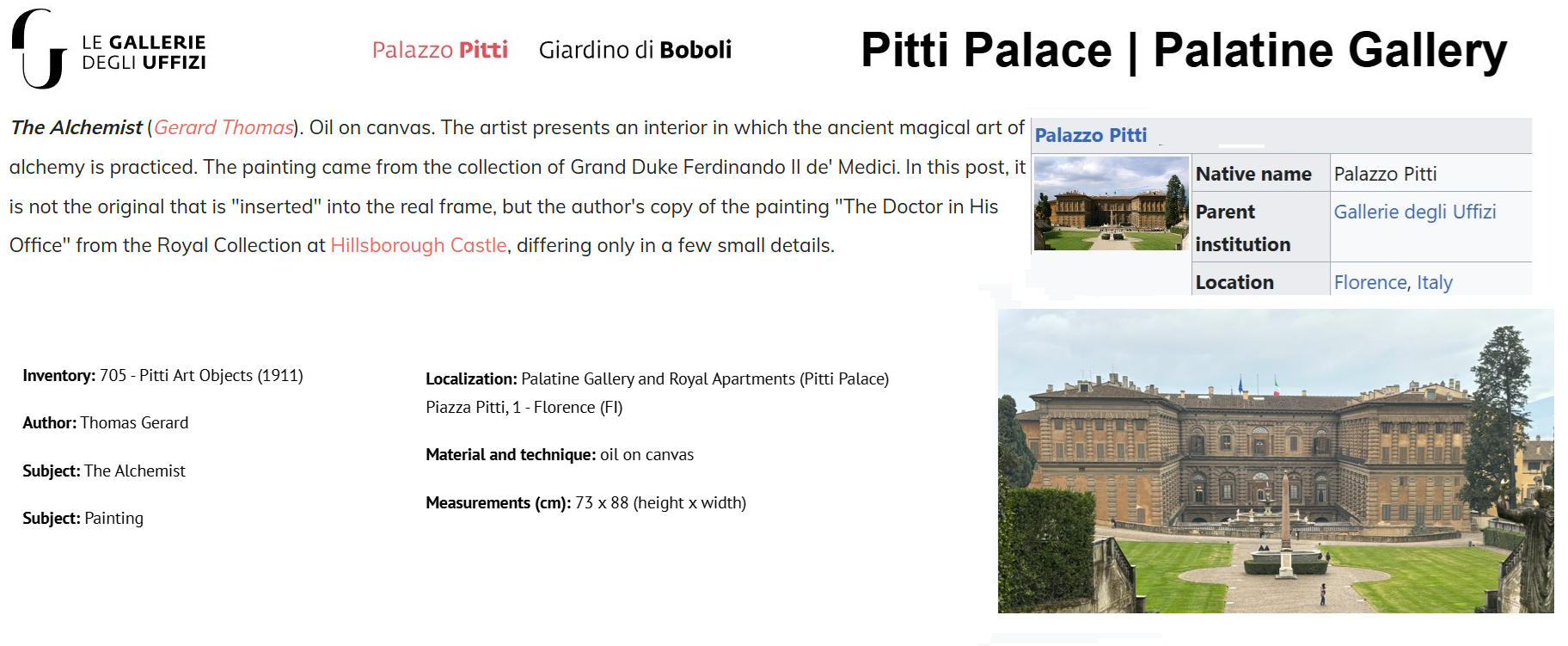
Task: Click the Palazzo Pitti infobox title link
Action: pos(1090,135)
